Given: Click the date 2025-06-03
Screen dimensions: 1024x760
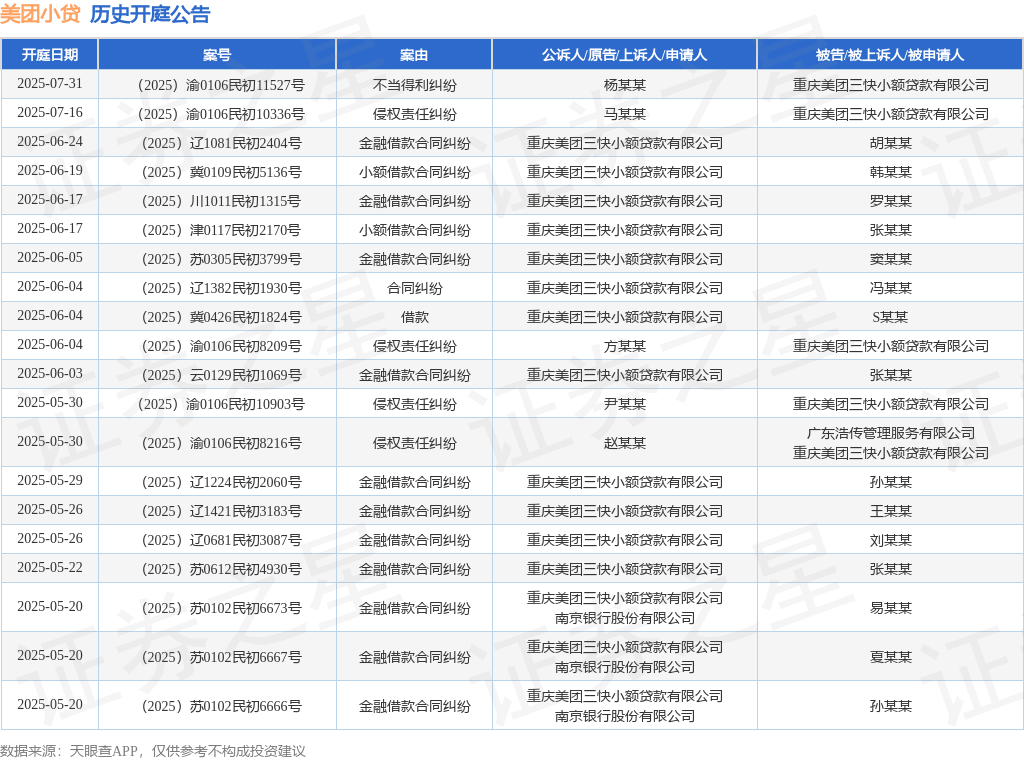Looking at the screenshot, I should pos(50,373).
